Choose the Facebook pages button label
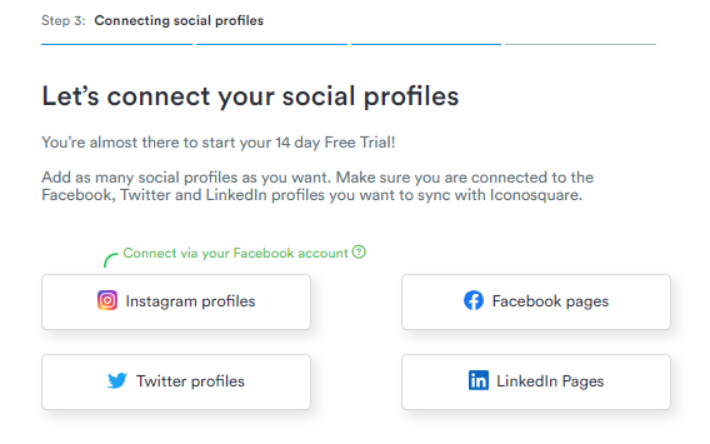Screen dimensions: 710x444 click(550, 301)
